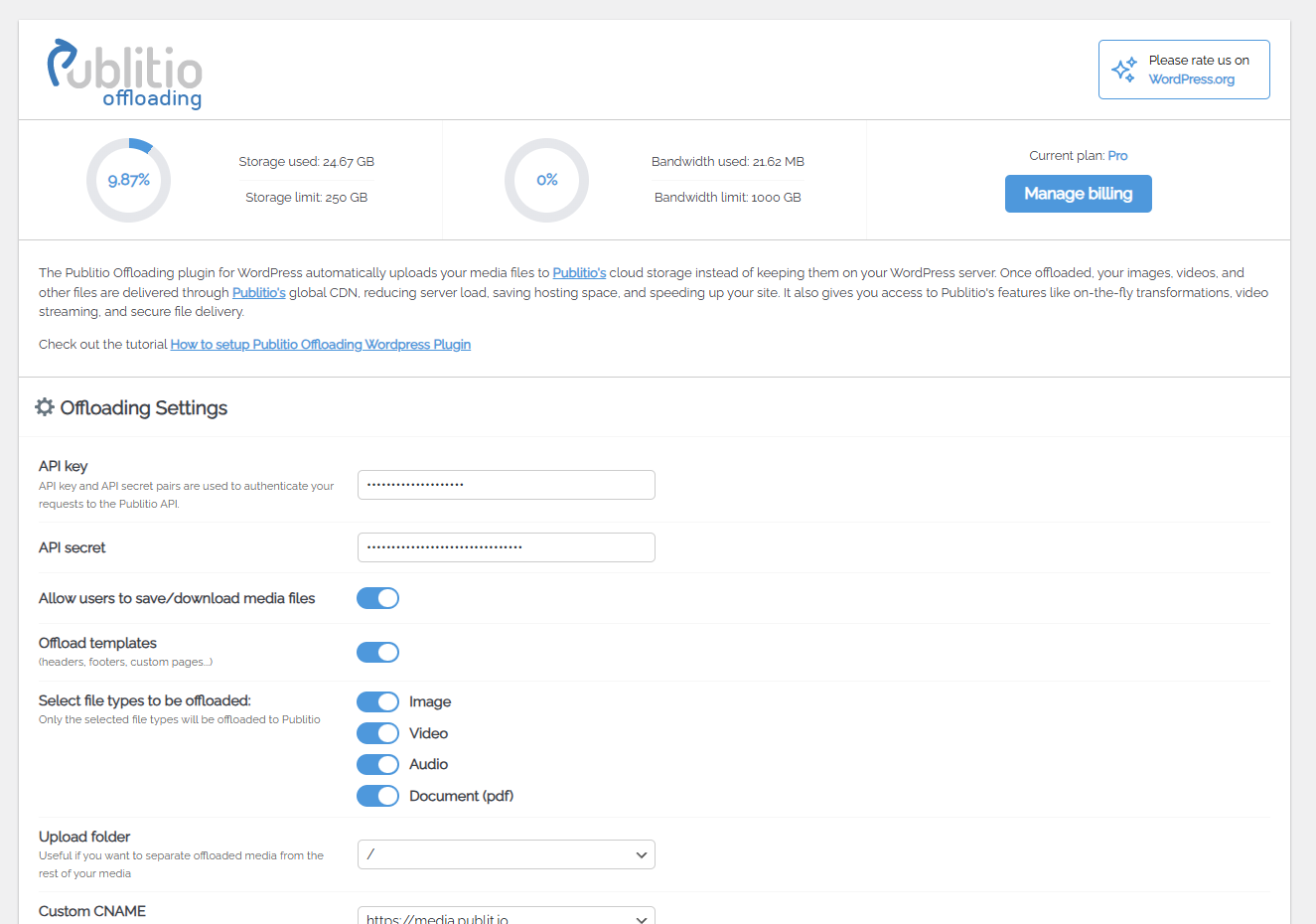
Task: Focus the API key input field
Action: pos(506,485)
